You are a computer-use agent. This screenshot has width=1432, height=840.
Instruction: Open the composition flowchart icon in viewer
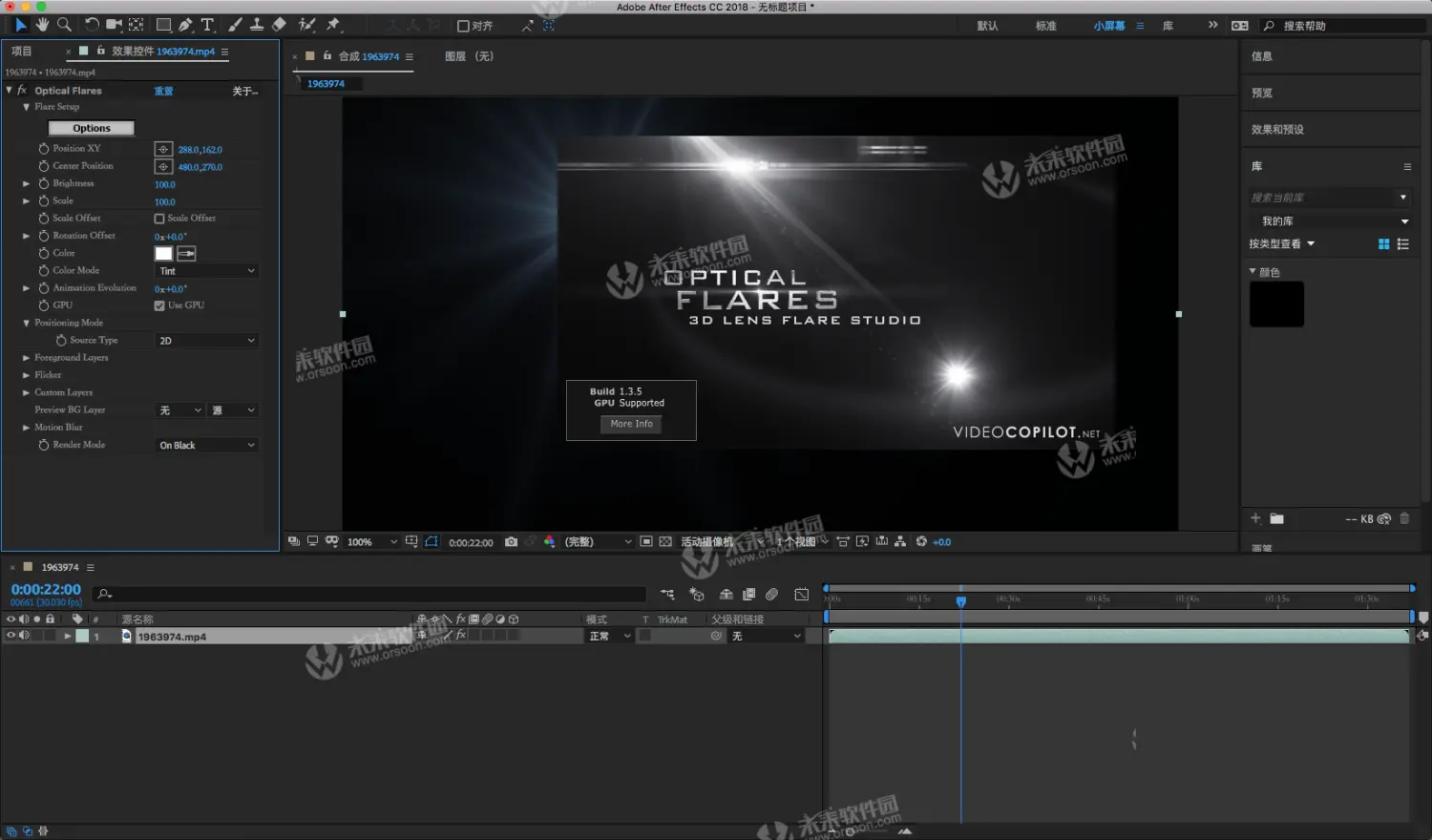(900, 542)
